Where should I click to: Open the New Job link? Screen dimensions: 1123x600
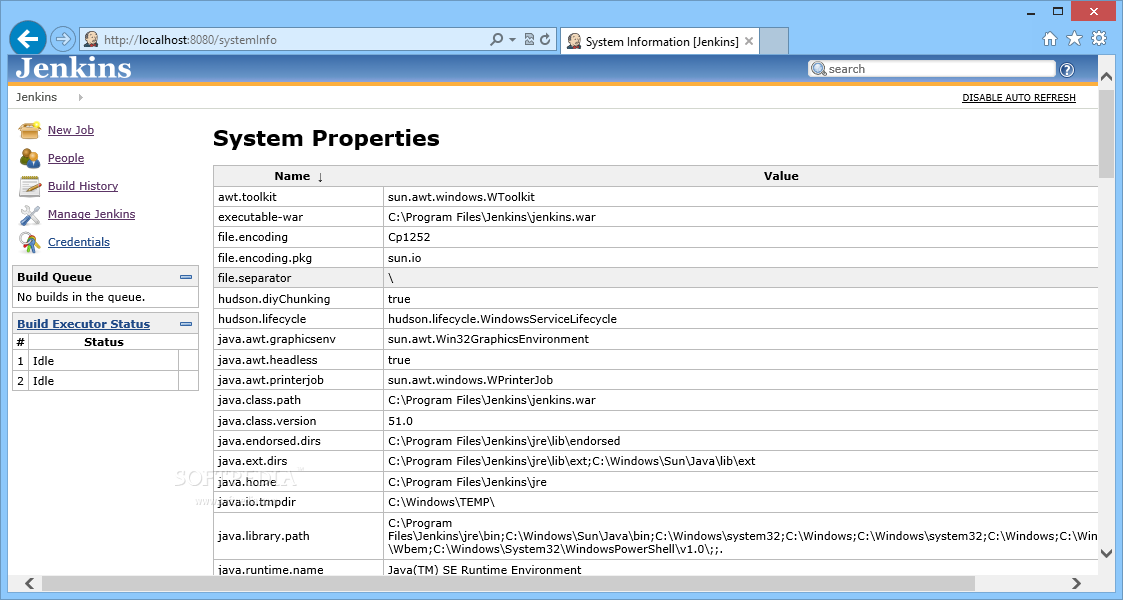click(71, 130)
